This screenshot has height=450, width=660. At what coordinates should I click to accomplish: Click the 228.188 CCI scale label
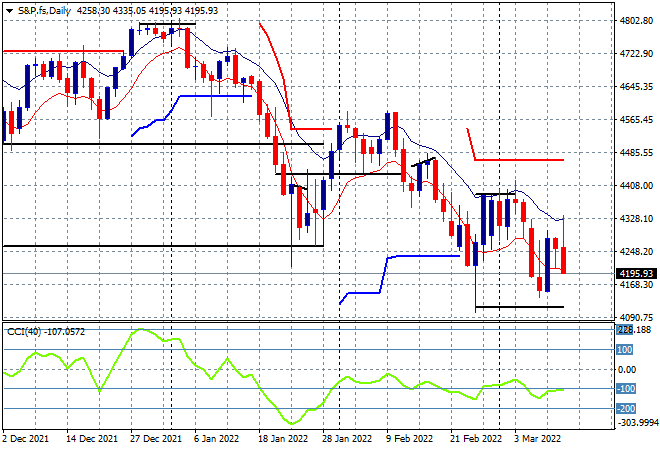tap(634, 330)
